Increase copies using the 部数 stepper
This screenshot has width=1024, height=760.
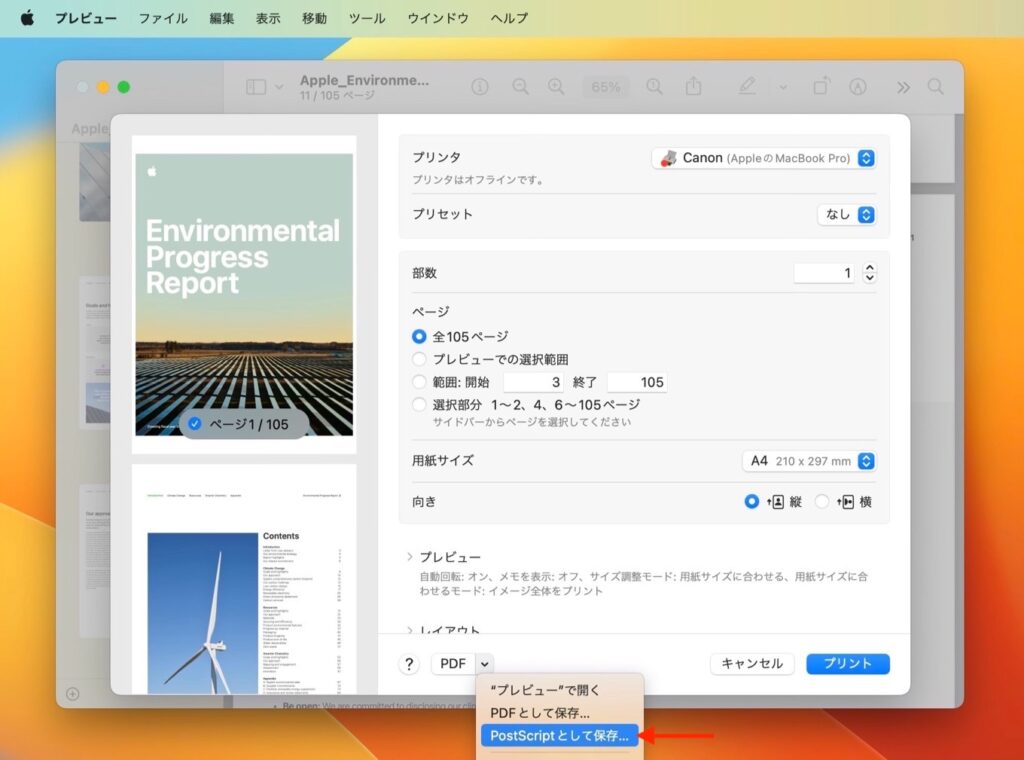click(x=869, y=267)
